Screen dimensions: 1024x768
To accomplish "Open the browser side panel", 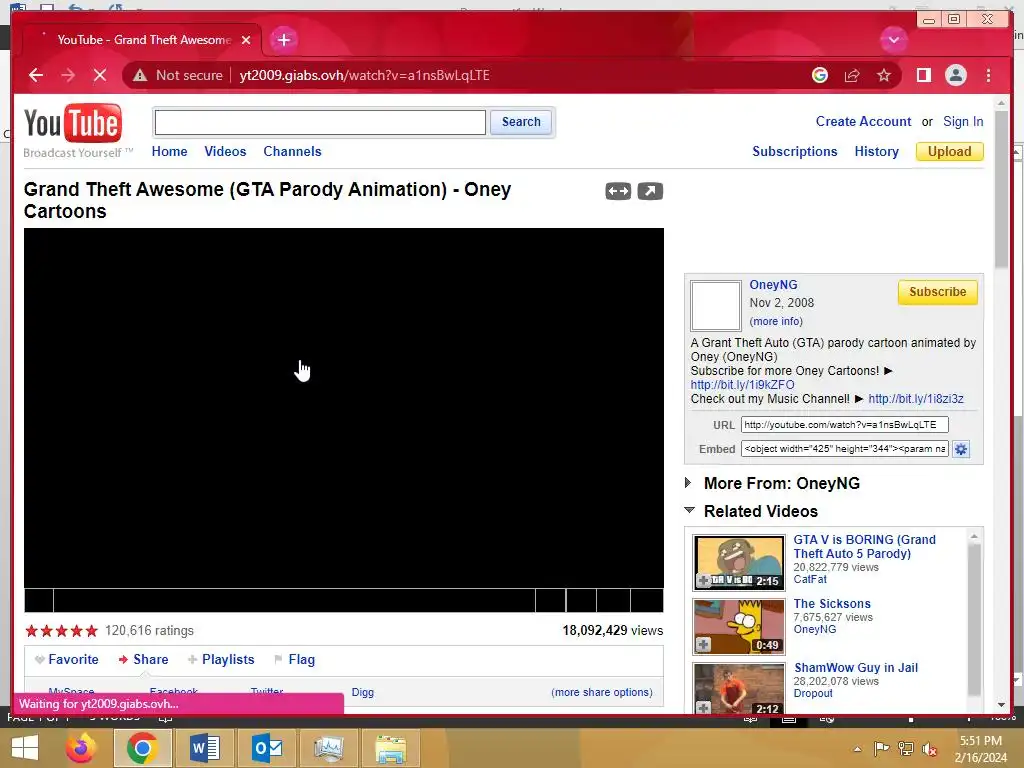I will [x=923, y=75].
